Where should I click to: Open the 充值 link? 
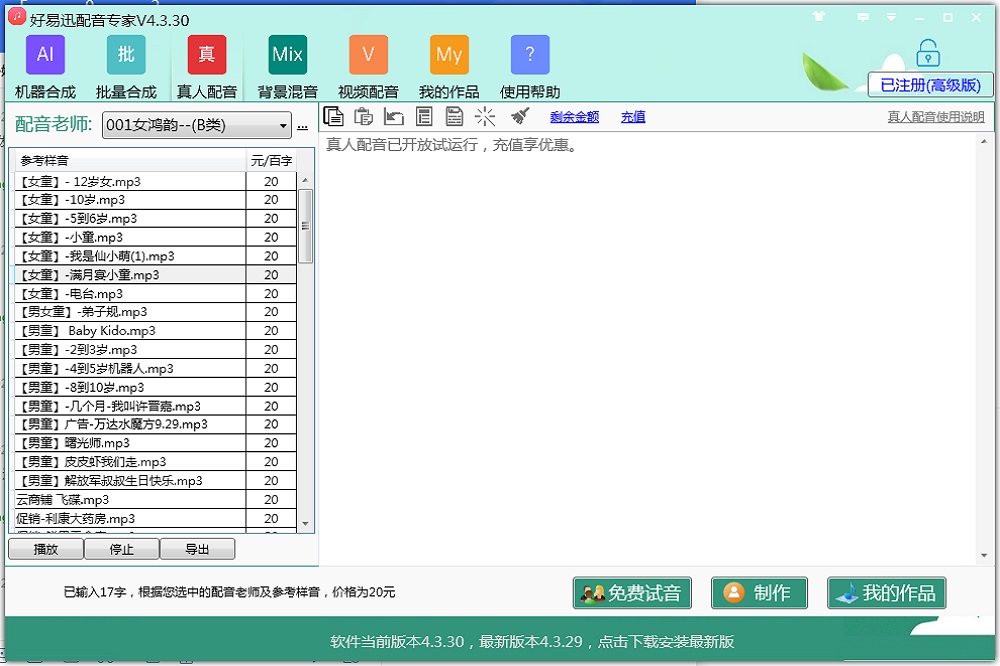[x=633, y=117]
